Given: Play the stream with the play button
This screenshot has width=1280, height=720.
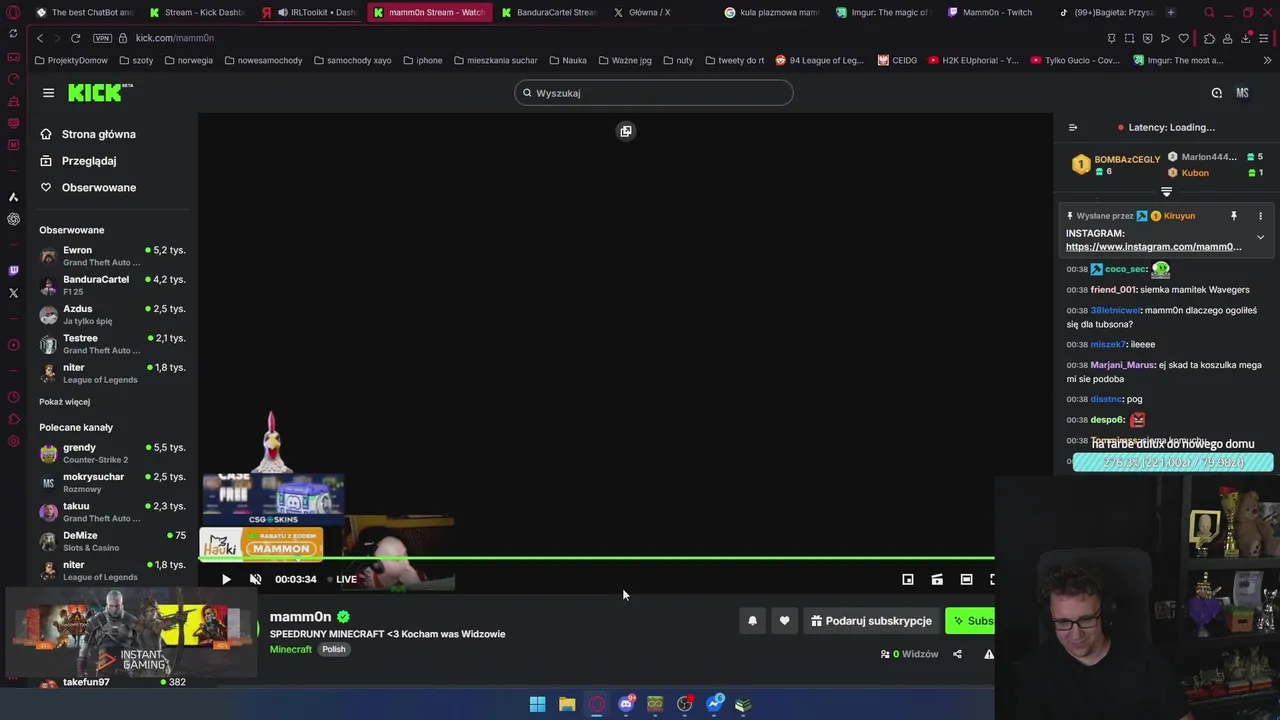Looking at the screenshot, I should click(226, 579).
